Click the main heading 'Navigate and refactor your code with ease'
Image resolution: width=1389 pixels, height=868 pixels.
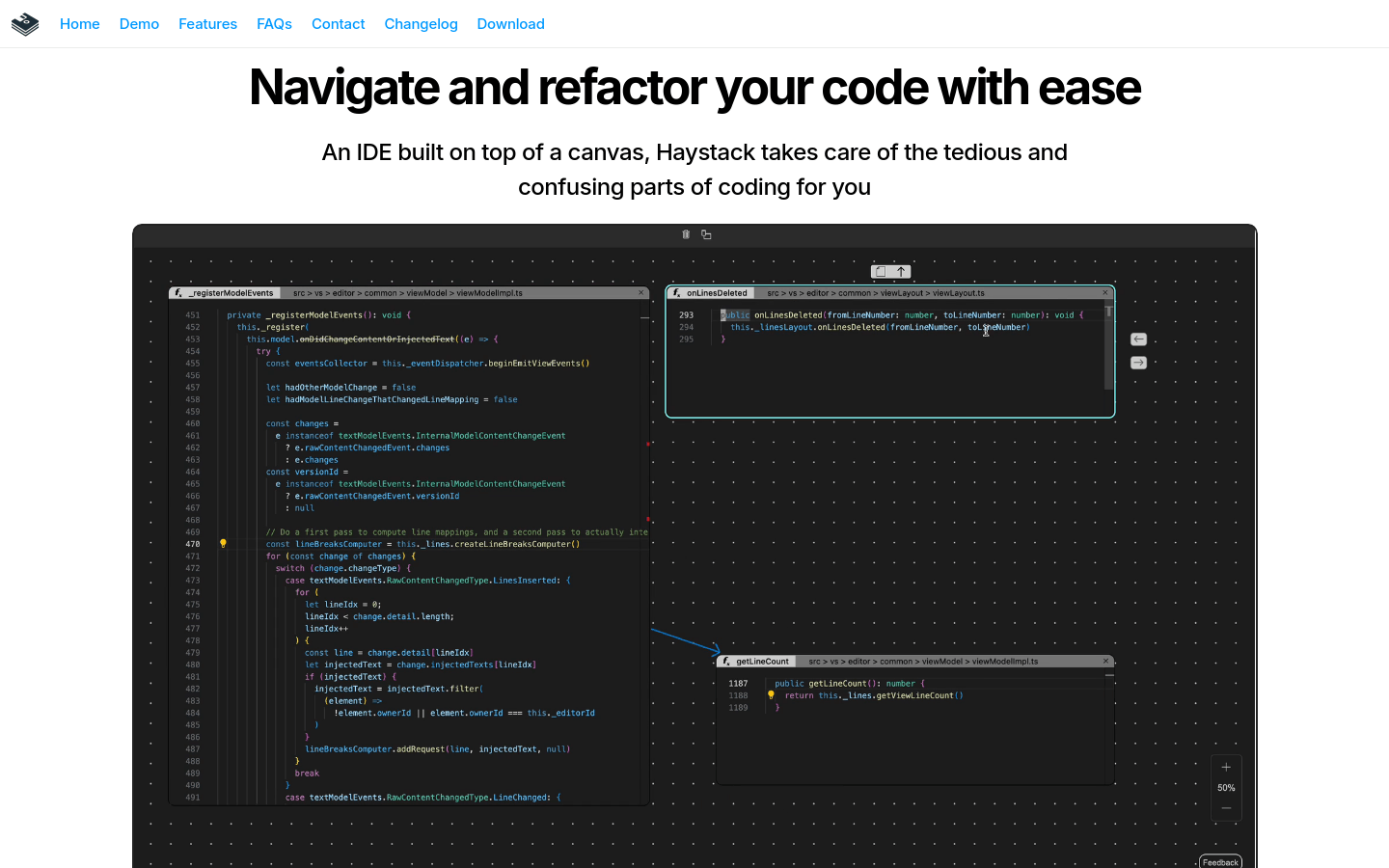(694, 88)
